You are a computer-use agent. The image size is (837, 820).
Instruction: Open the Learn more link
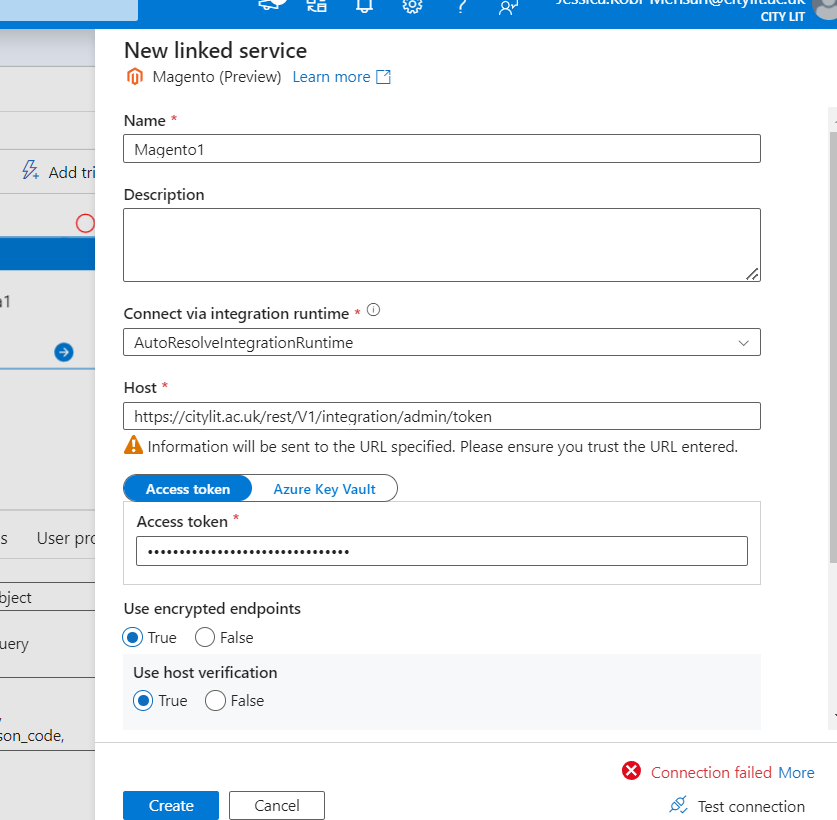pyautogui.click(x=331, y=76)
